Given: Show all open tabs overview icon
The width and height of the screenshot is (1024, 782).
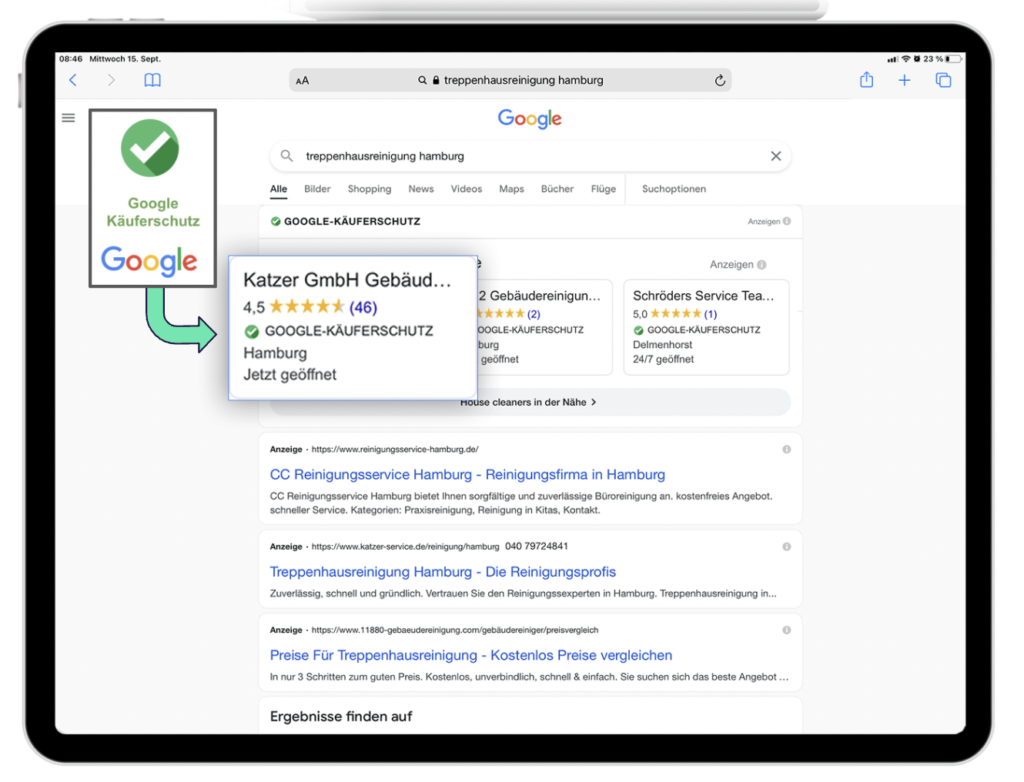Looking at the screenshot, I should tap(943, 81).
